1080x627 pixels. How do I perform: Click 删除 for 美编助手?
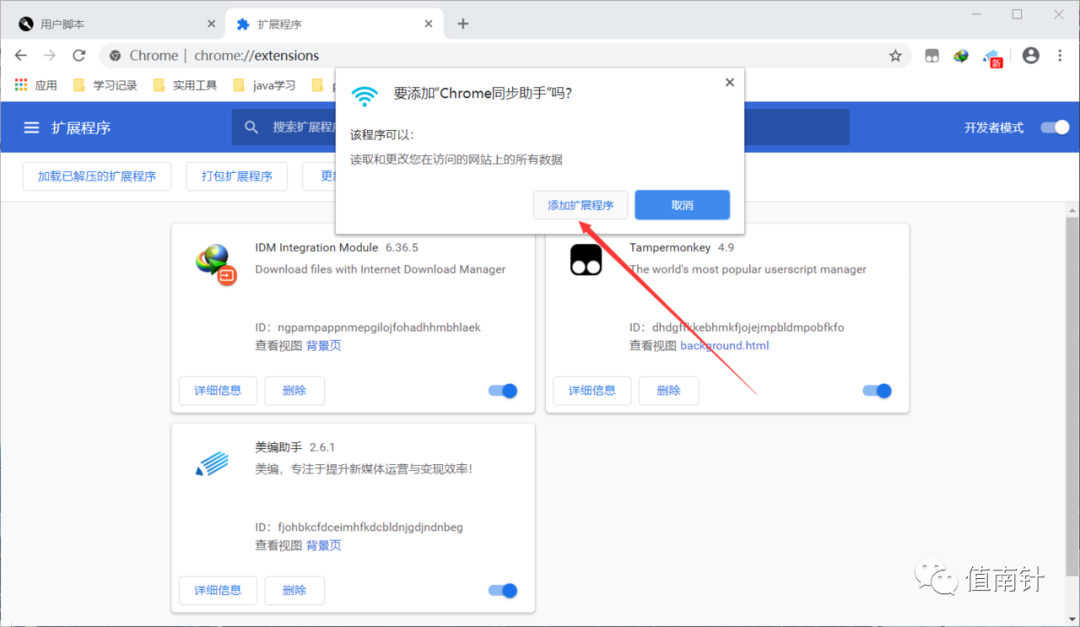point(294,590)
